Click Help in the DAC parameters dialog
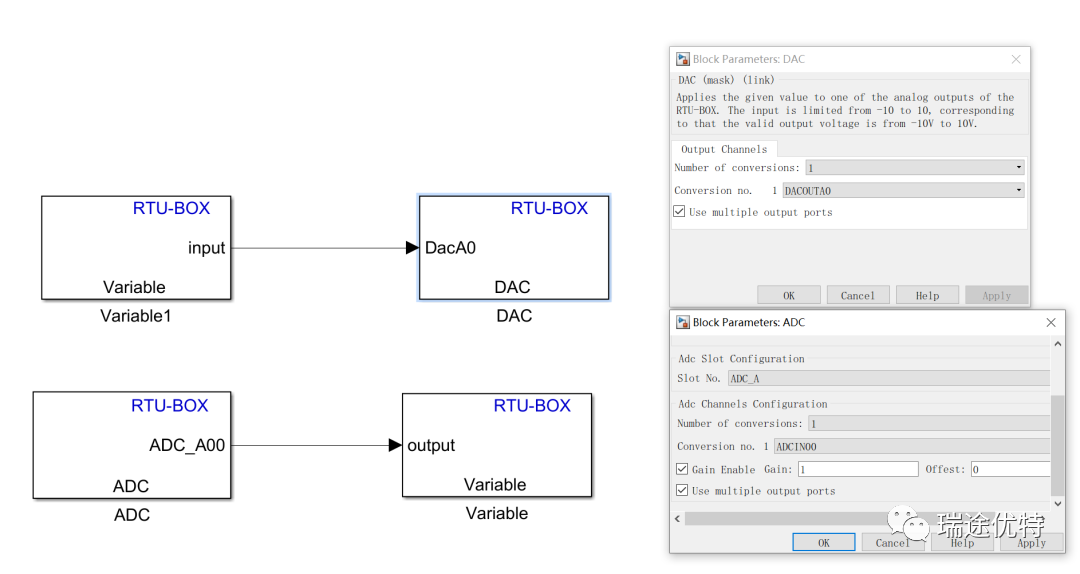This screenshot has width=1080, height=574. click(x=927, y=295)
